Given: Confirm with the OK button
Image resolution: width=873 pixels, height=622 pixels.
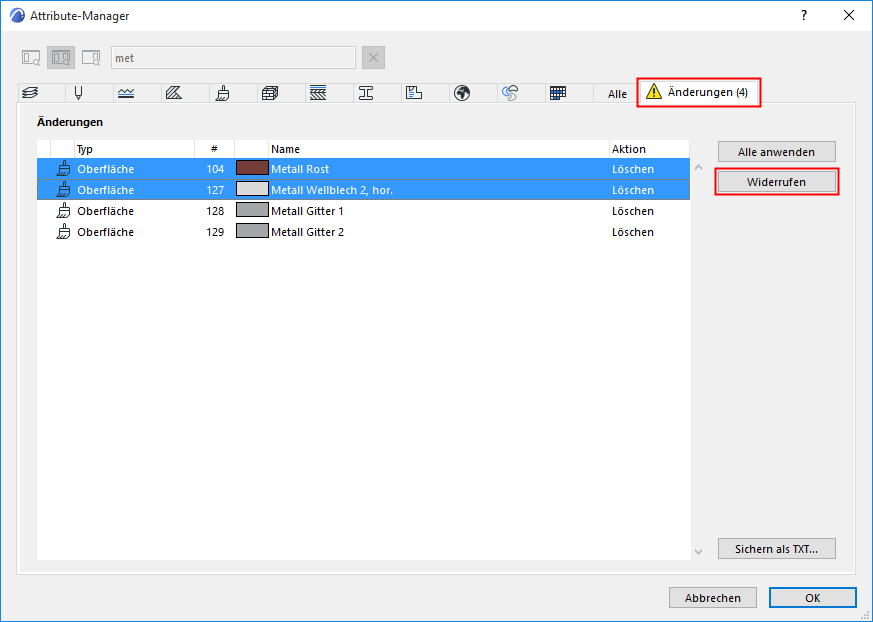Looking at the screenshot, I should (x=813, y=598).
